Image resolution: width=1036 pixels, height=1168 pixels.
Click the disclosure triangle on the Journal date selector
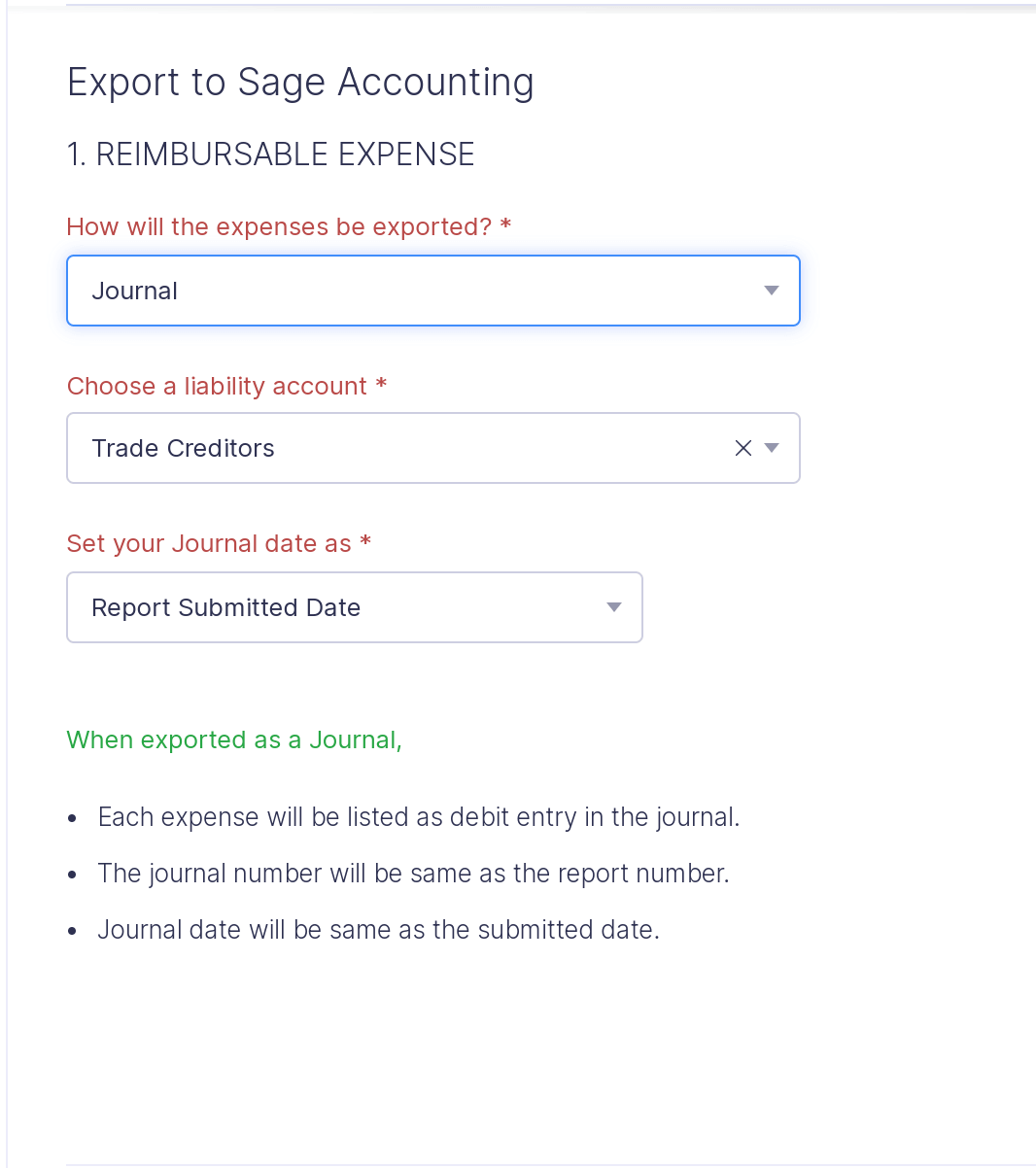(x=614, y=606)
